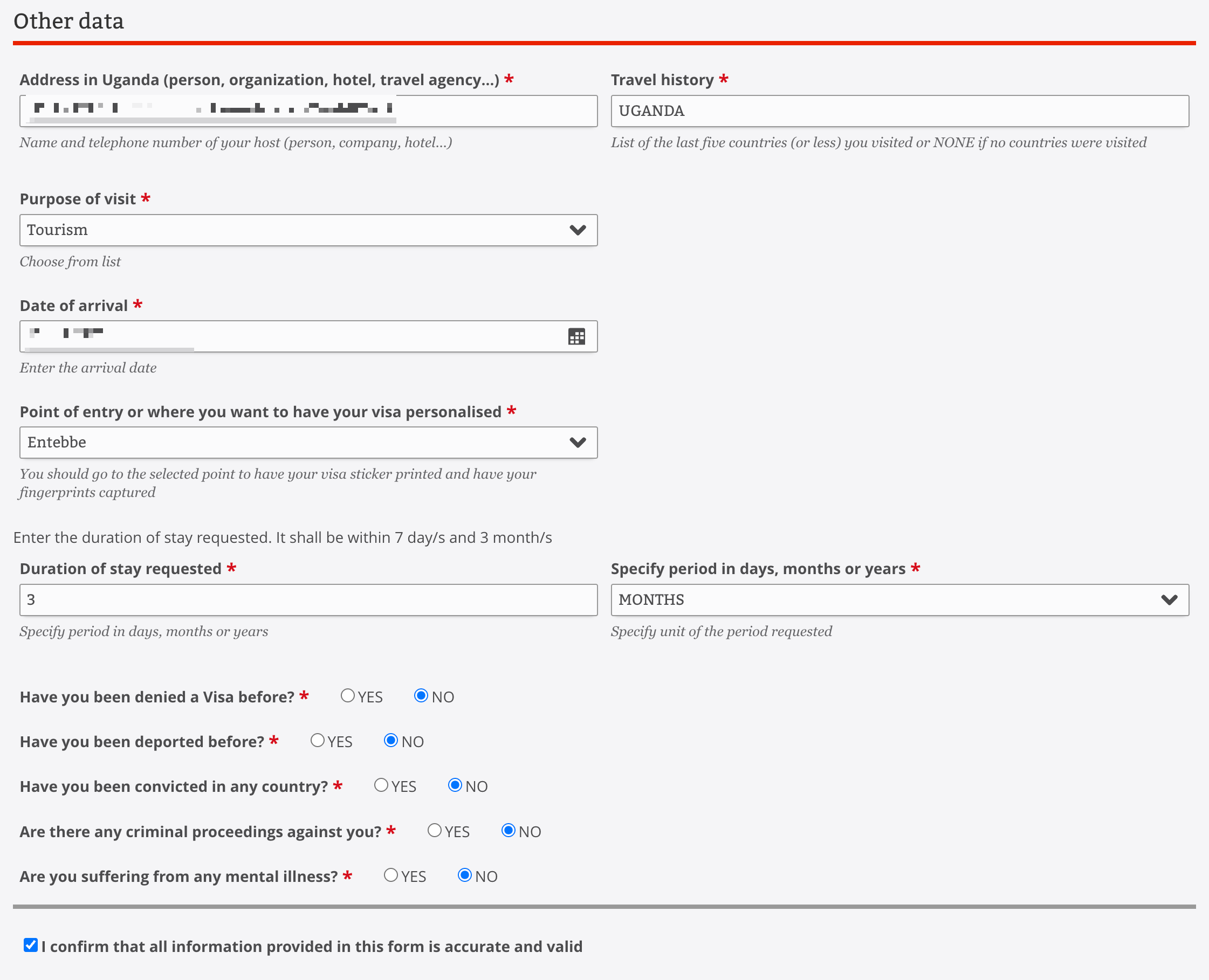
Task: Pick NO for criminal proceedings against you
Action: tap(508, 830)
